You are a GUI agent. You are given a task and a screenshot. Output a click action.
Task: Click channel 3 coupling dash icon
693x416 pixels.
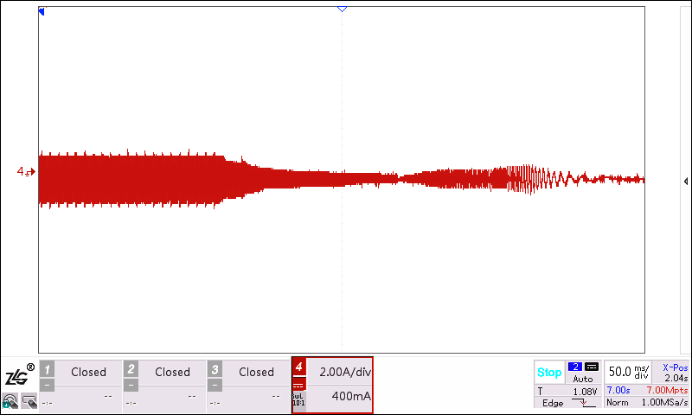click(x=215, y=385)
